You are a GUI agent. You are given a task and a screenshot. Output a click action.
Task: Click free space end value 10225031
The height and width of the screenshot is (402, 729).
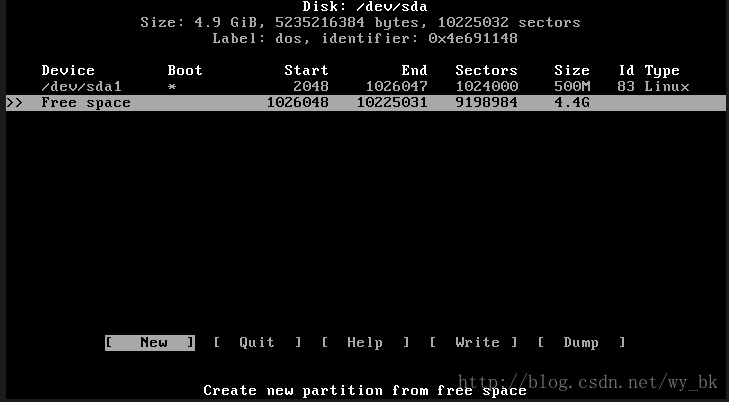coord(392,103)
